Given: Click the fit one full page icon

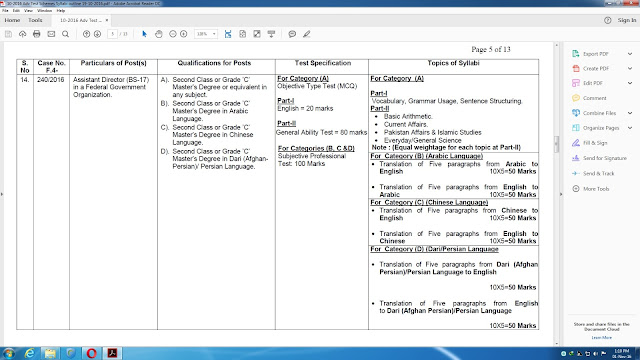Looking at the screenshot, I should click(x=242, y=34).
